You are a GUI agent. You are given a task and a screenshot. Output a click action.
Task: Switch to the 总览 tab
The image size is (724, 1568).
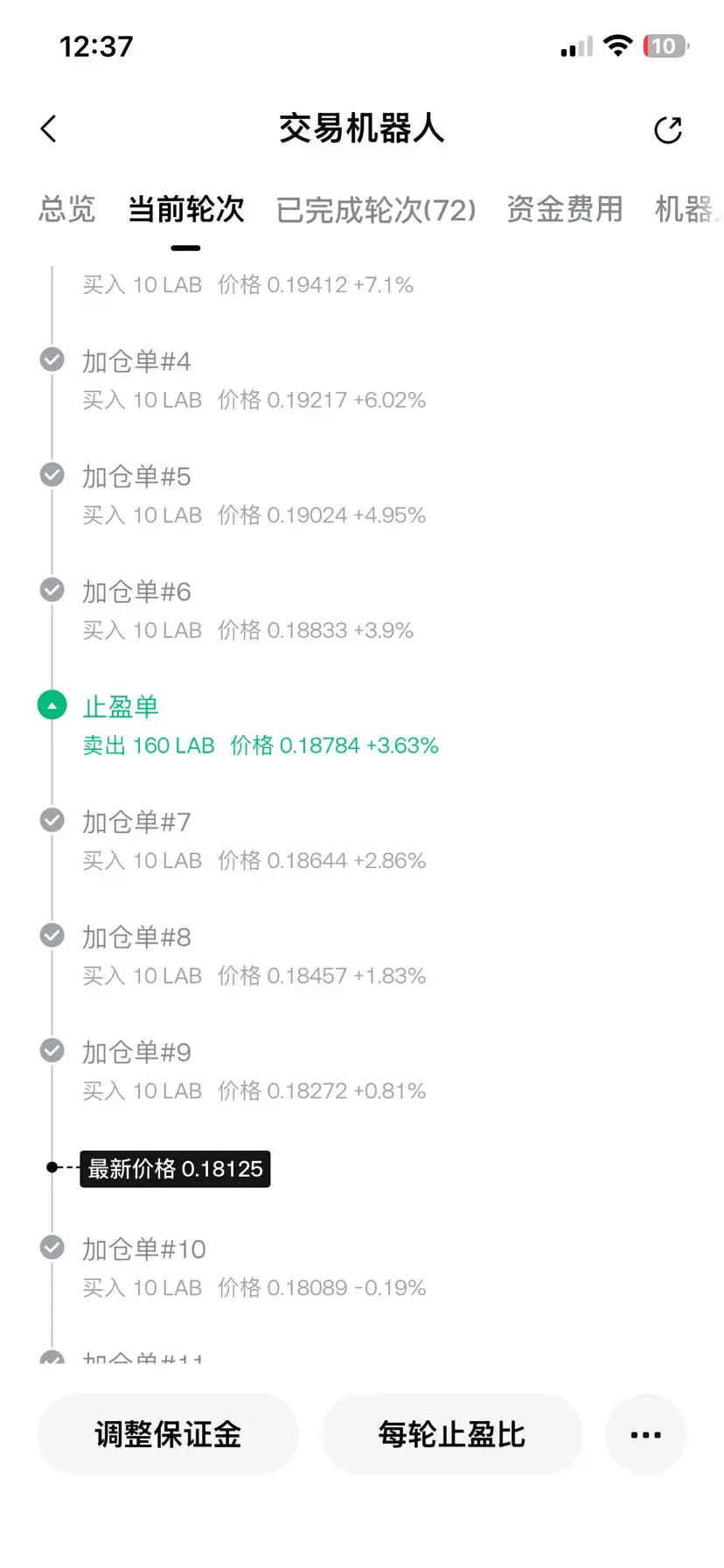pyautogui.click(x=67, y=209)
